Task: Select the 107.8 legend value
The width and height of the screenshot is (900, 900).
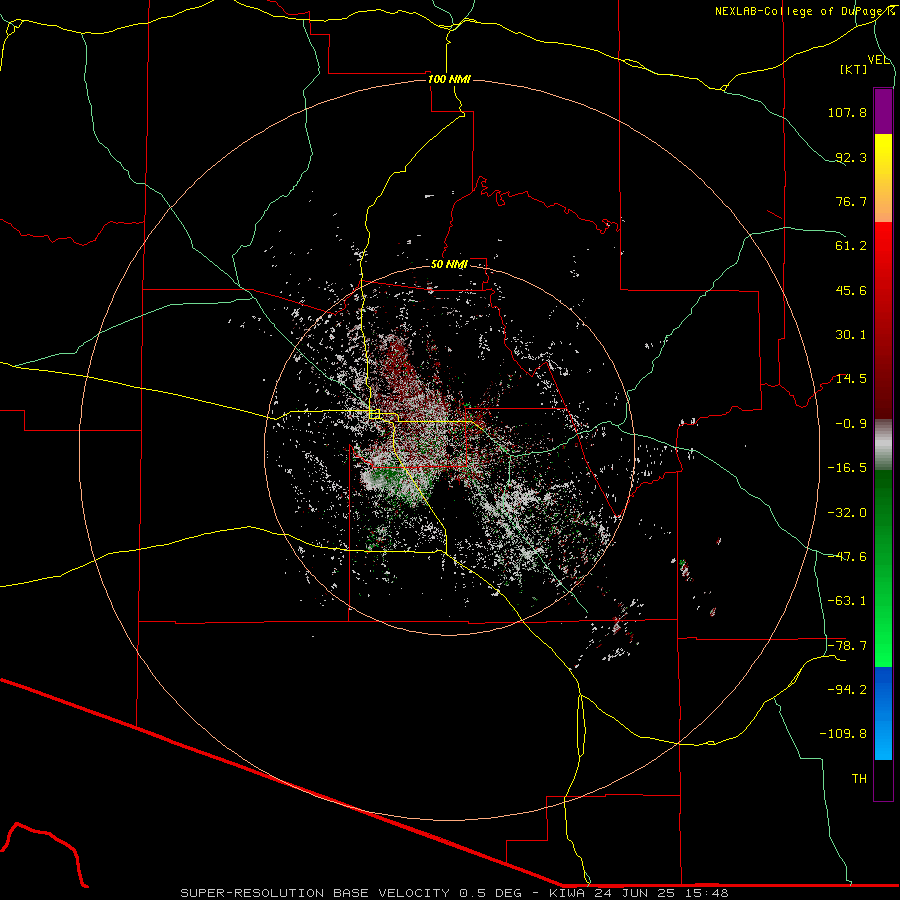Action: pos(847,112)
